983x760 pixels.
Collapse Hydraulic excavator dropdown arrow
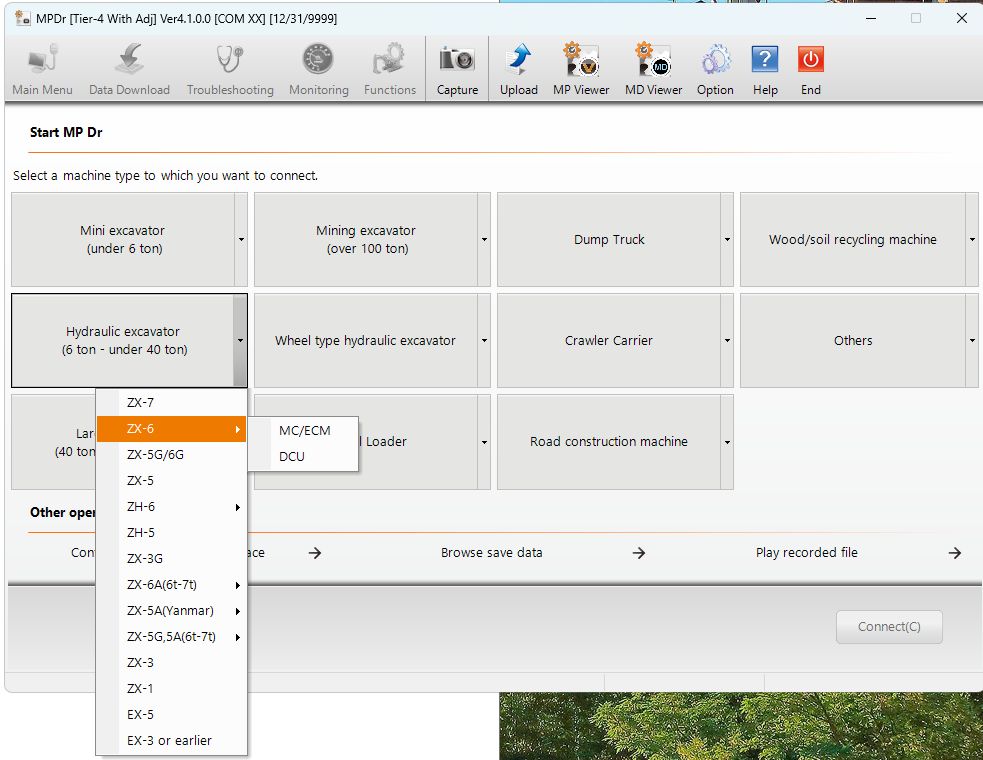click(x=241, y=340)
